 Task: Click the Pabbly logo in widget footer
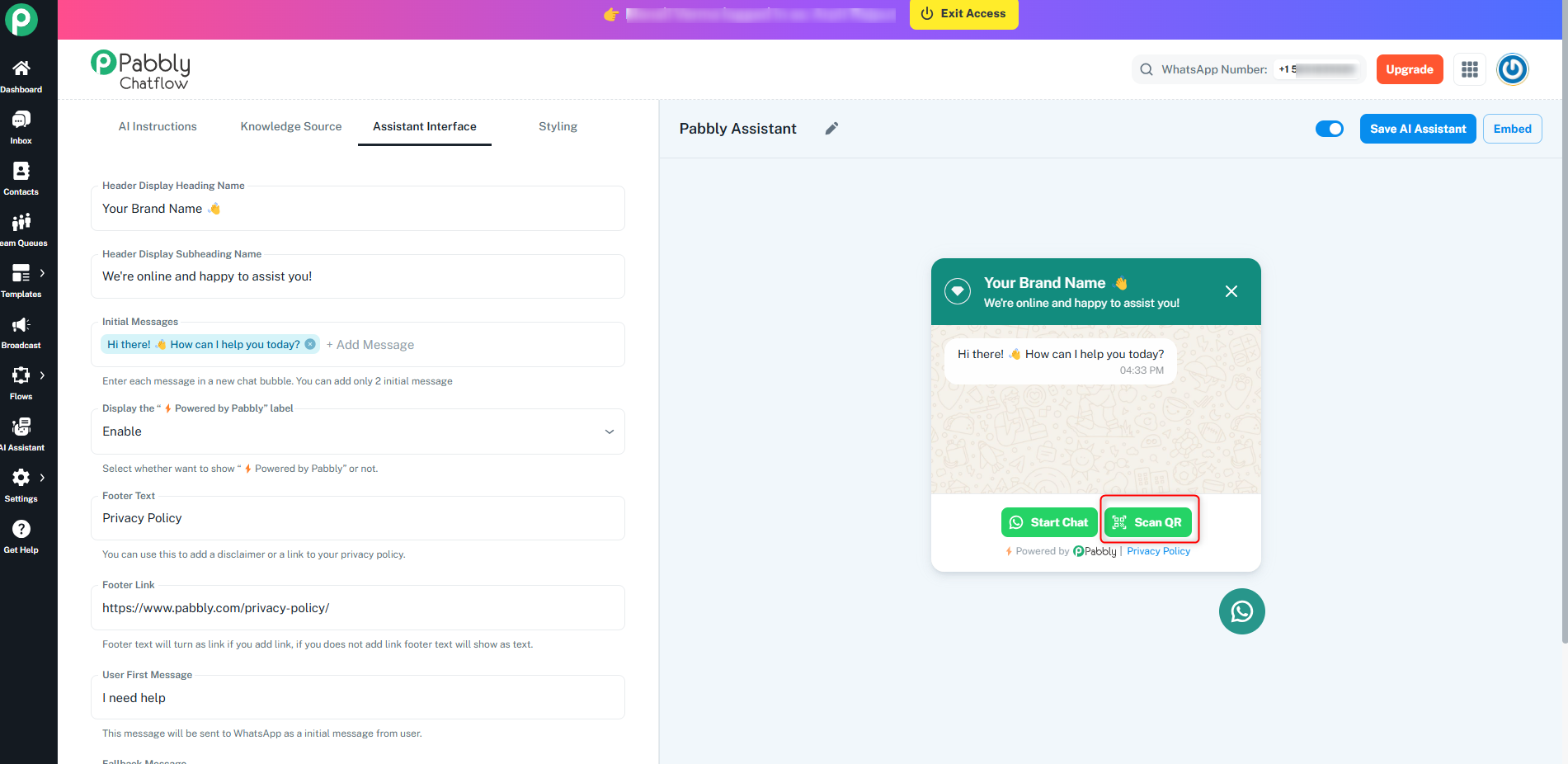1095,551
